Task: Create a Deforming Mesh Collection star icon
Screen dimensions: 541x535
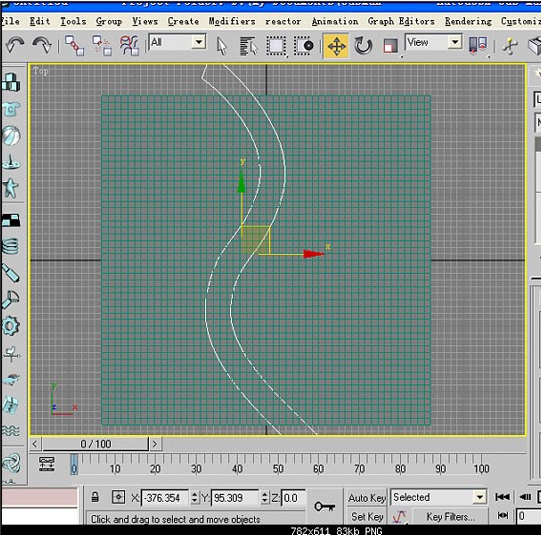Action: [x=10, y=188]
